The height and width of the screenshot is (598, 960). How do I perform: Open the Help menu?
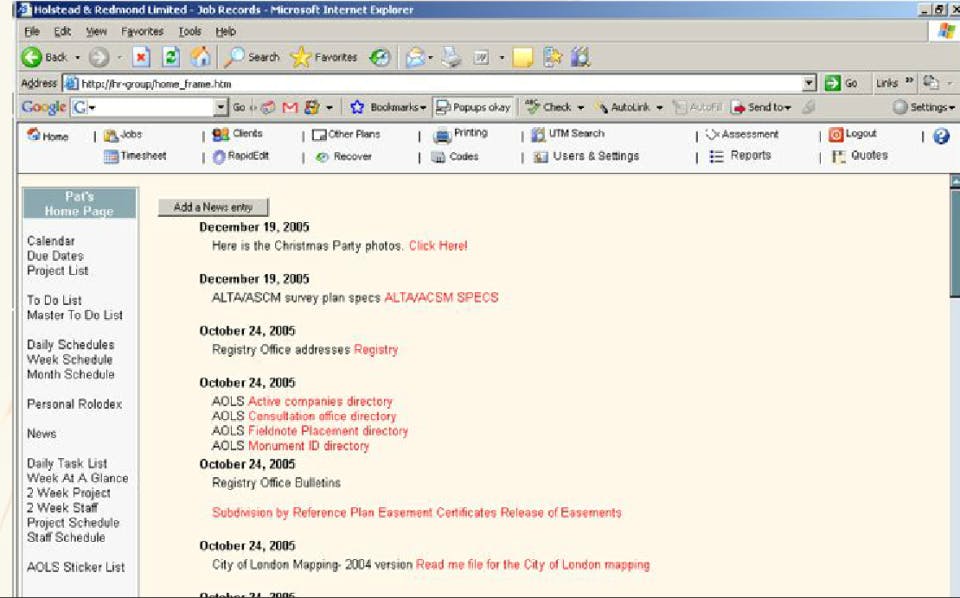pos(225,31)
